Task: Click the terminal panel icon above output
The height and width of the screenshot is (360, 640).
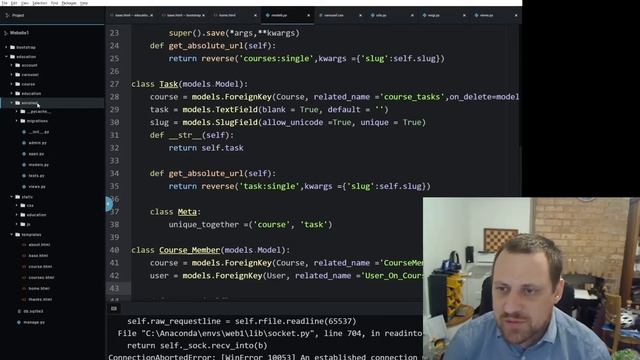Action: click(114, 309)
